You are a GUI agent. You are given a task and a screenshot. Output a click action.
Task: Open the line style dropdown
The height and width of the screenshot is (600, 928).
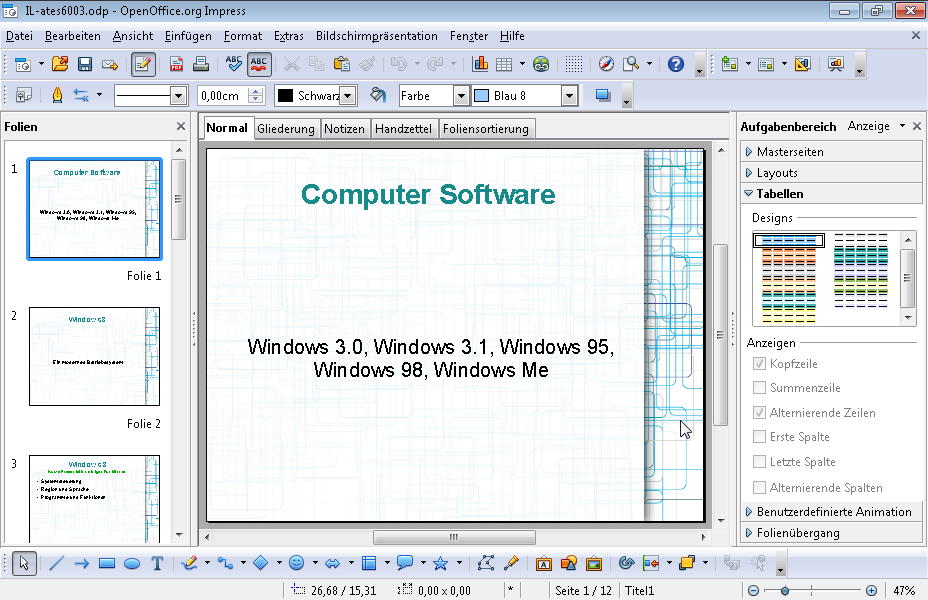click(x=178, y=96)
